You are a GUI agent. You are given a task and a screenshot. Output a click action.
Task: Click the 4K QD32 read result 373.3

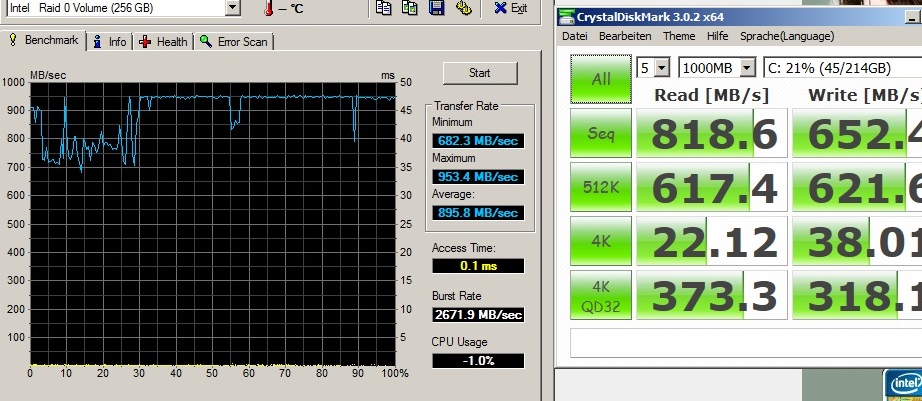[x=711, y=295]
